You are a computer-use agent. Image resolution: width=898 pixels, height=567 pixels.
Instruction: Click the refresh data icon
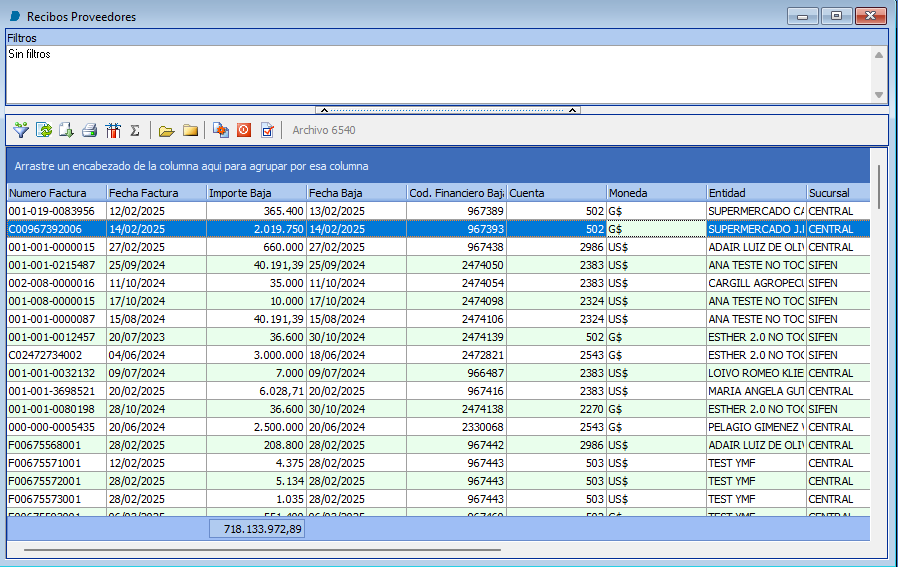(x=44, y=130)
